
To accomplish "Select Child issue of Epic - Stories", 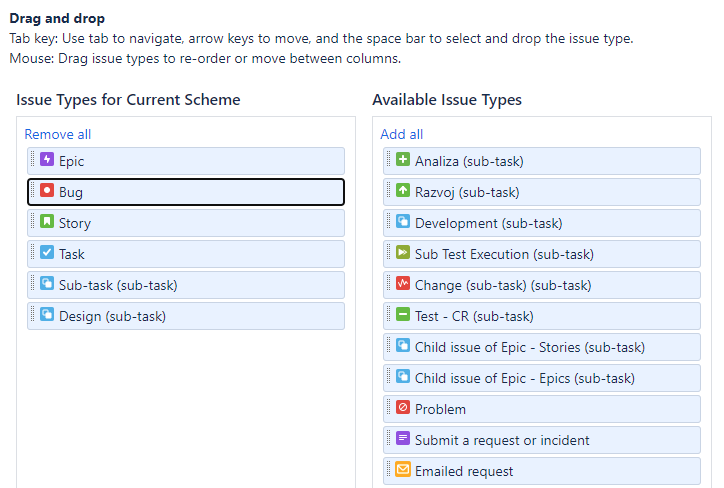I will point(529,347).
